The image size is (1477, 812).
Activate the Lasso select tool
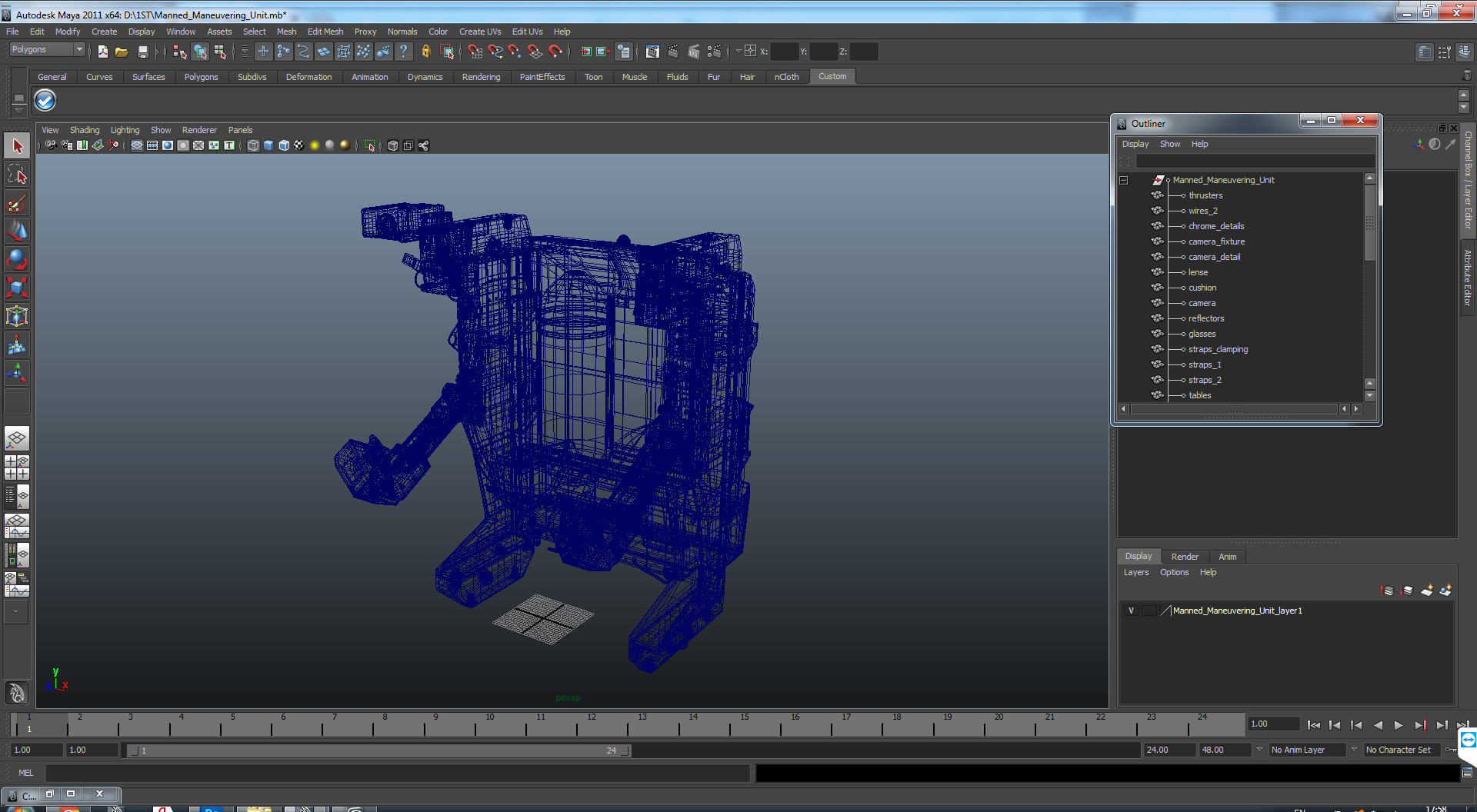click(x=17, y=175)
